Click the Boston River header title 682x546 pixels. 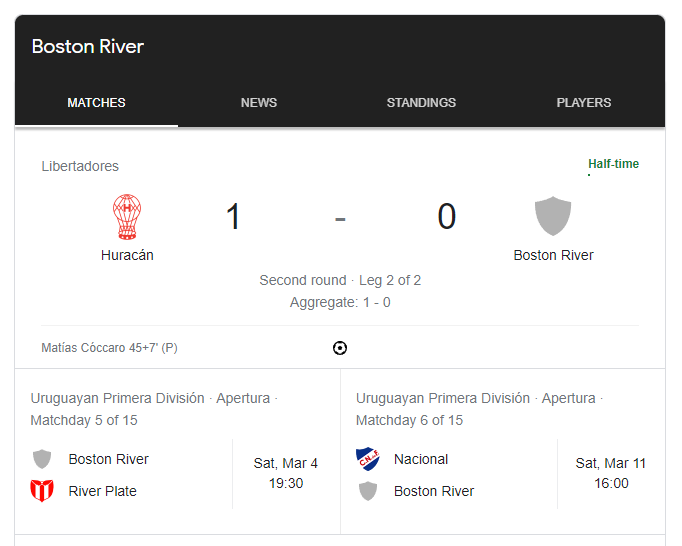88,47
